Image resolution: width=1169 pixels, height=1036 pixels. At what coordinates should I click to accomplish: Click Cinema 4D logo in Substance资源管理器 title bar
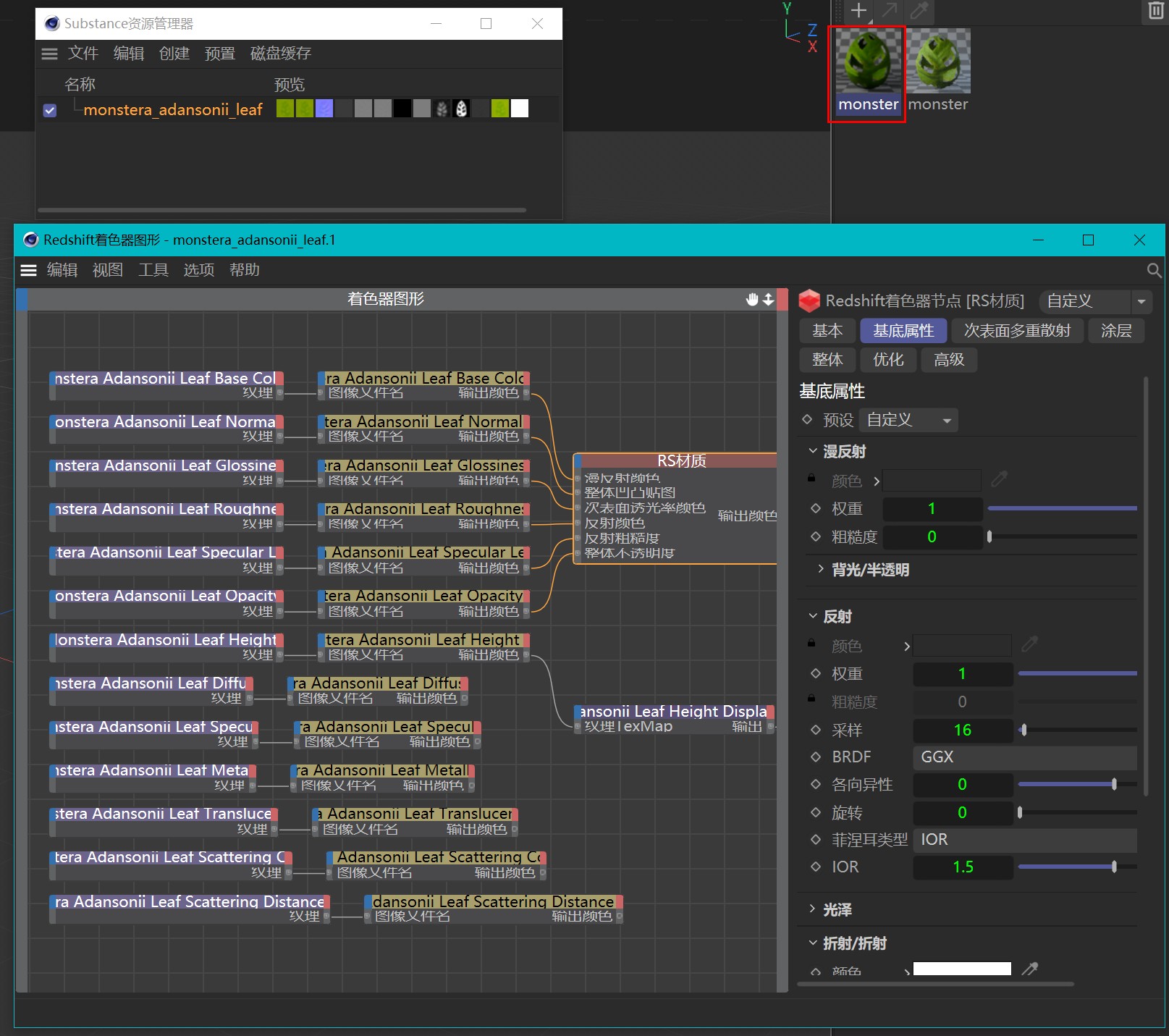click(x=52, y=24)
